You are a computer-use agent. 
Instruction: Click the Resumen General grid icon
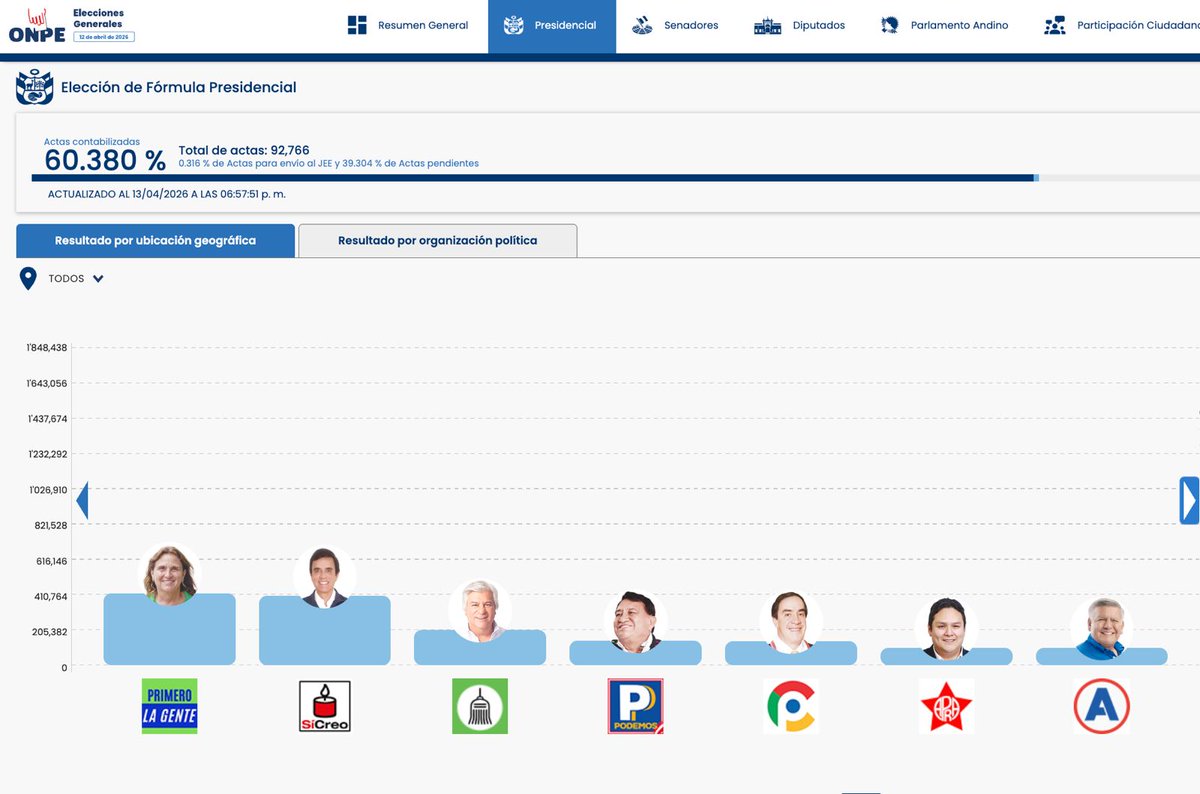[x=357, y=25]
